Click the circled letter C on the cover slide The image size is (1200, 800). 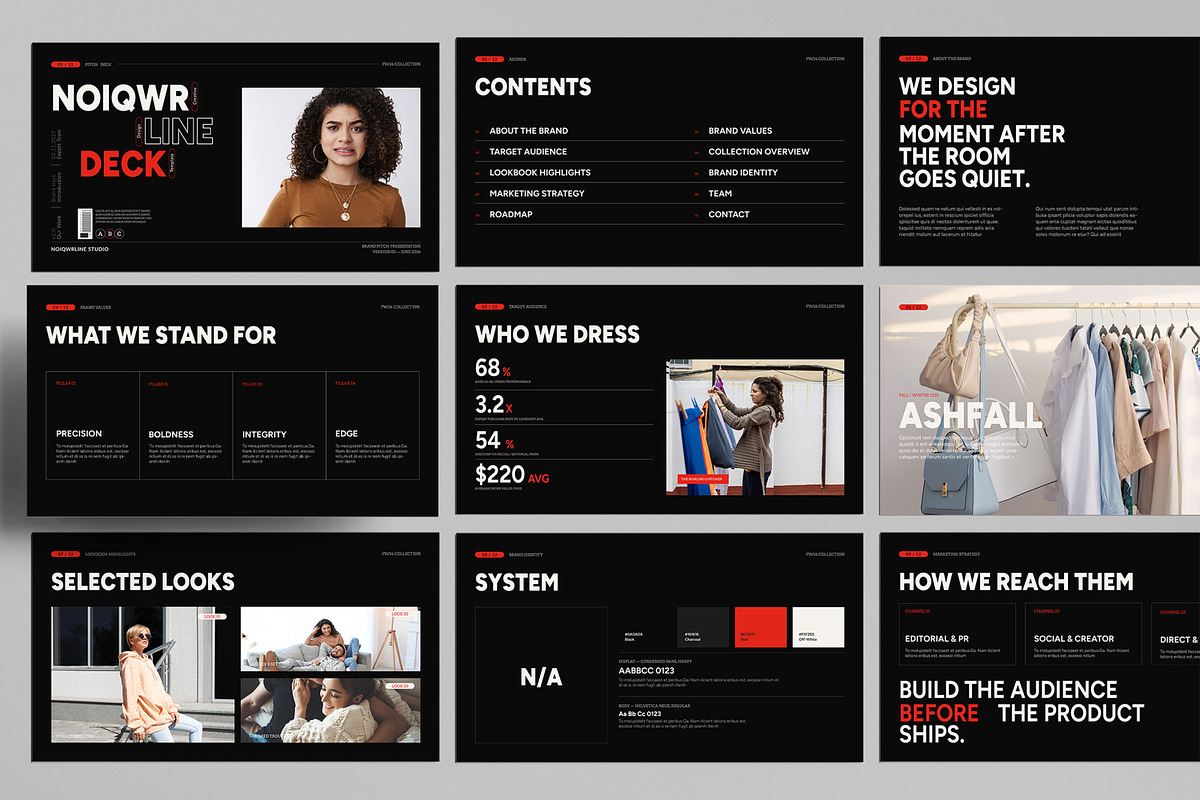119,234
